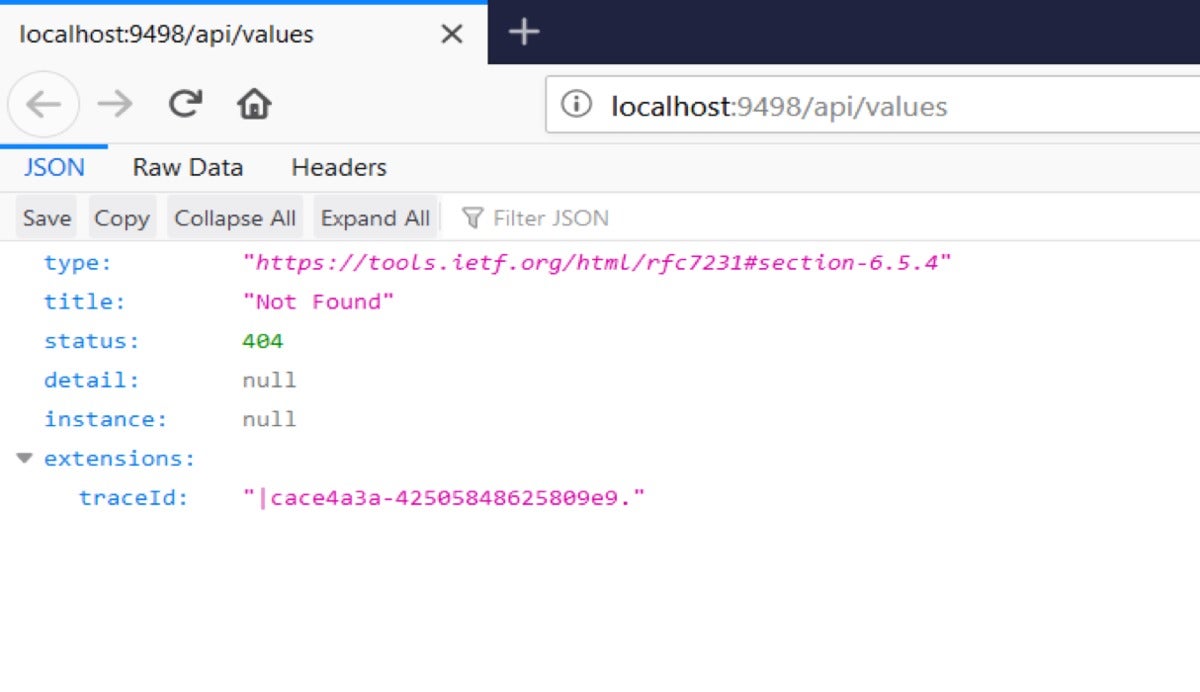Copy the JSON to the clipboard
Screen dimensions: 1200x692
[122, 218]
